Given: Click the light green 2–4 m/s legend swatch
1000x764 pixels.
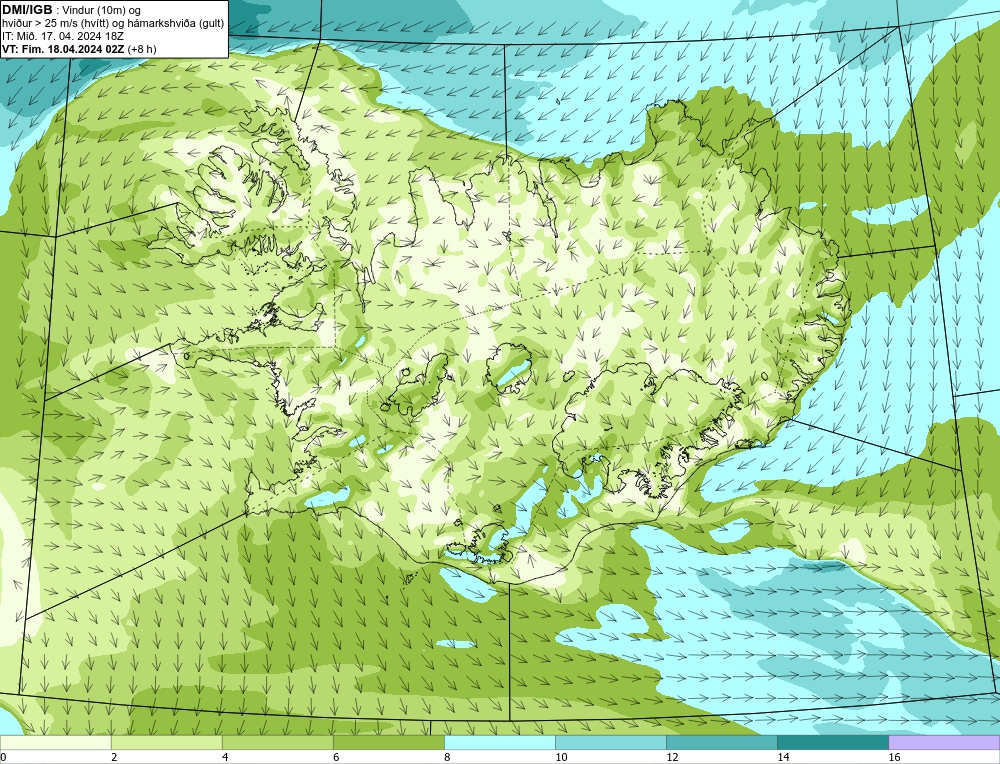Looking at the screenshot, I should pos(166,742).
